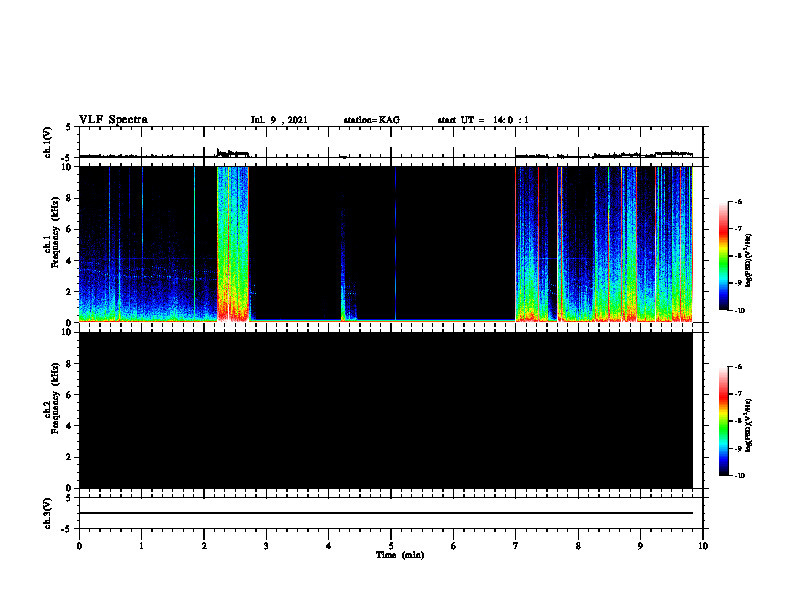
Task: Click time axis tick label '3'
Action: 266,546
